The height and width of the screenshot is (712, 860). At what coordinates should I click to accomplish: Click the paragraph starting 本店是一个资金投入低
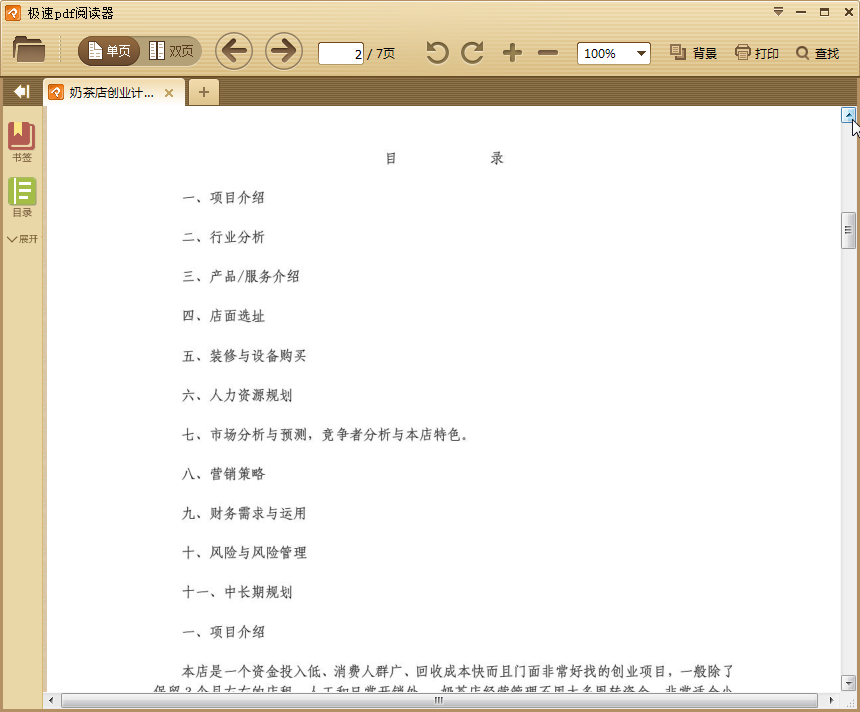[x=443, y=680]
